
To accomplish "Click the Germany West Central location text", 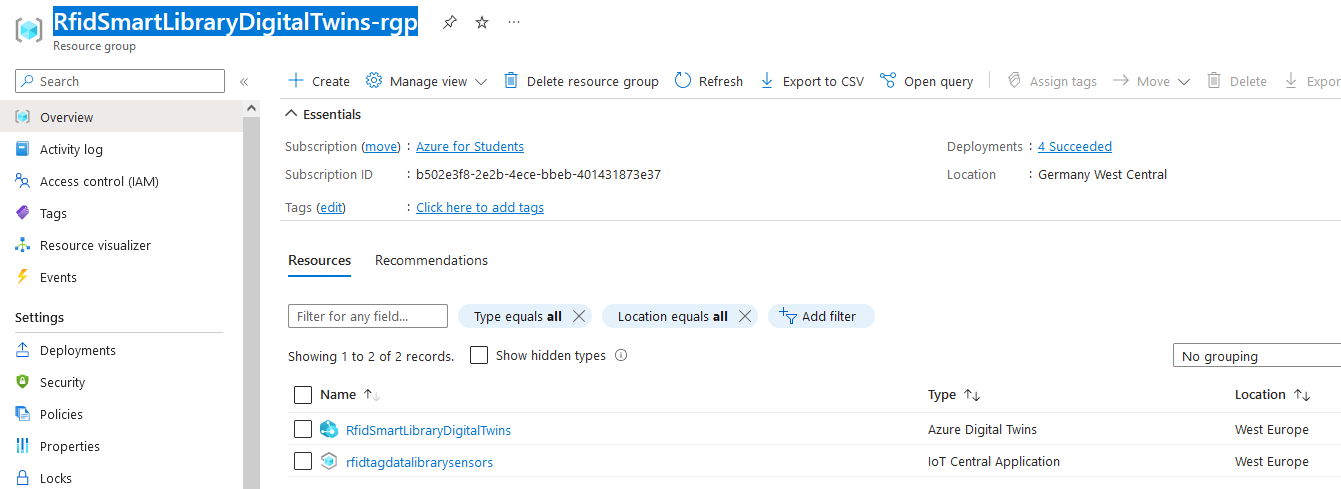I will tap(1103, 174).
